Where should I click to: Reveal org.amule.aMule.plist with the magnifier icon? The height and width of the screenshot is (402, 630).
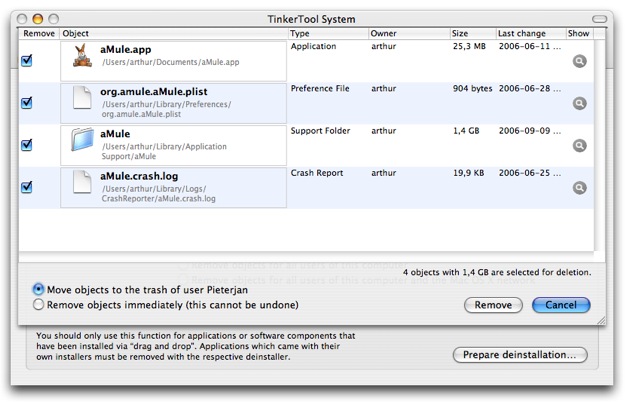(579, 103)
